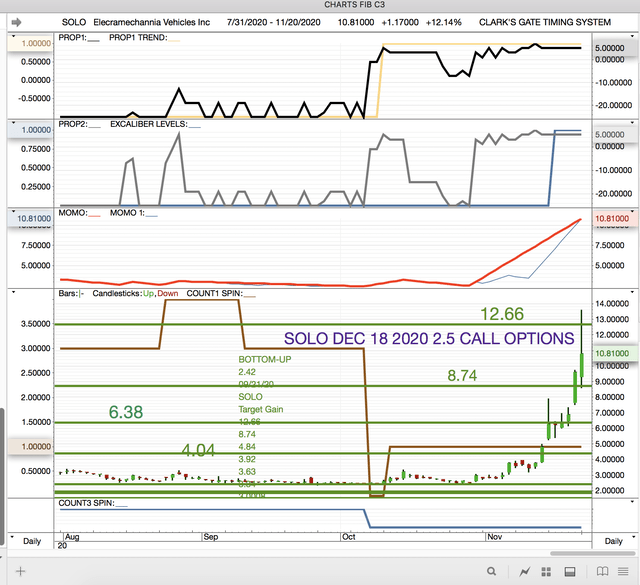Click the CLARK'S GATE TIMING SYSTEM title

click(x=545, y=22)
